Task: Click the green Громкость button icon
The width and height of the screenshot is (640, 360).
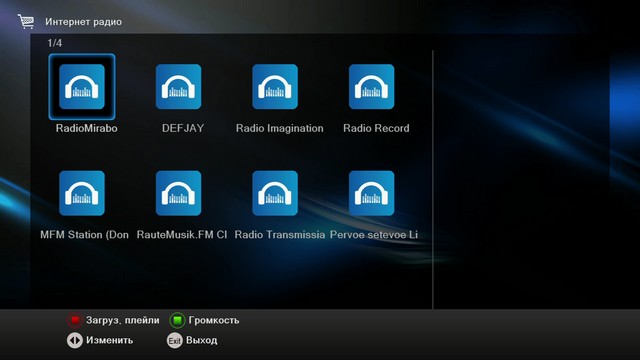Action: [177, 320]
